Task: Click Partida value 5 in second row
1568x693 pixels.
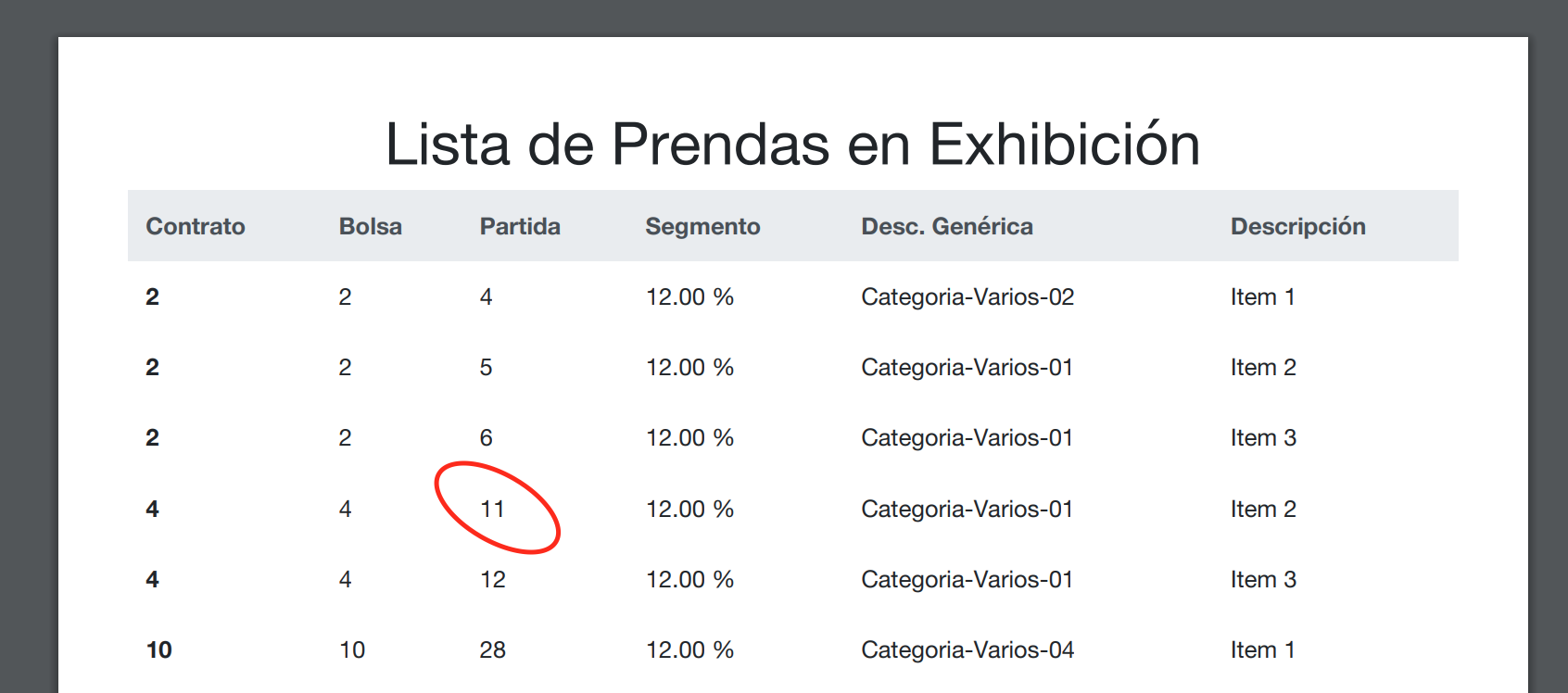Action: tap(486, 367)
